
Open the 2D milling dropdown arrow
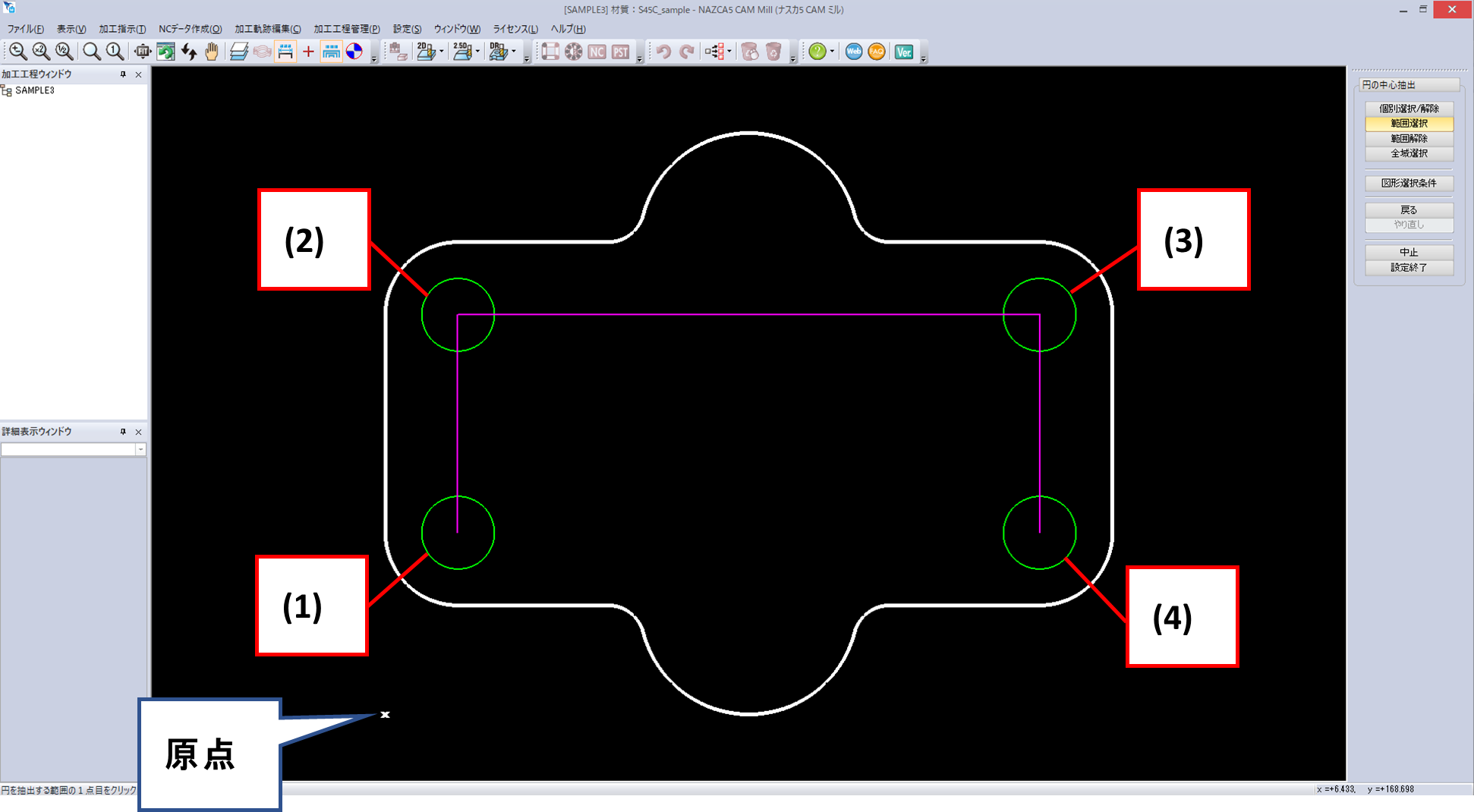(441, 51)
